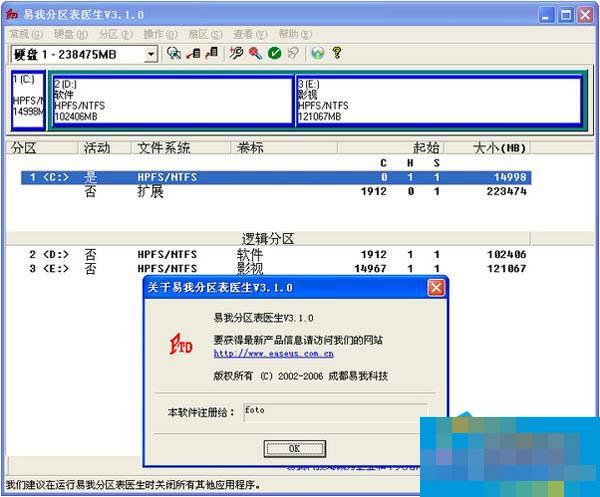The height and width of the screenshot is (497, 600).
Task: Select the 1 <C:> HPFS/NTFS table row
Action: click(x=276, y=177)
